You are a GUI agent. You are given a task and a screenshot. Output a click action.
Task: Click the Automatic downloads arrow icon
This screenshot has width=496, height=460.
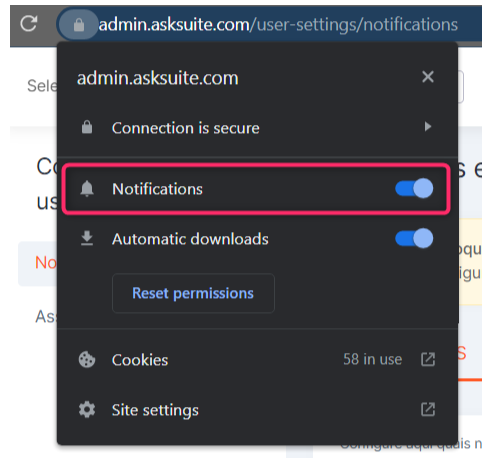pyautogui.click(x=87, y=238)
